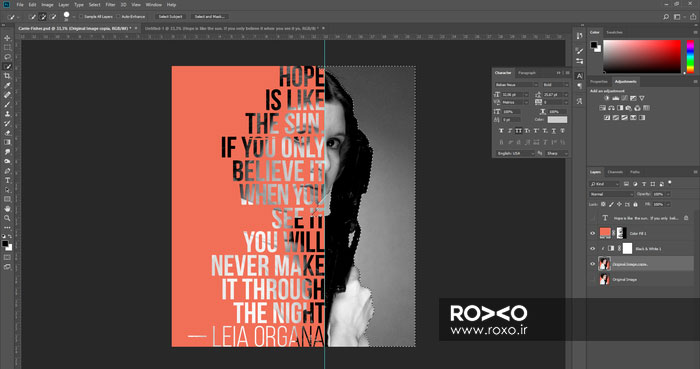Hide the Black & White 1 layer

coord(592,249)
